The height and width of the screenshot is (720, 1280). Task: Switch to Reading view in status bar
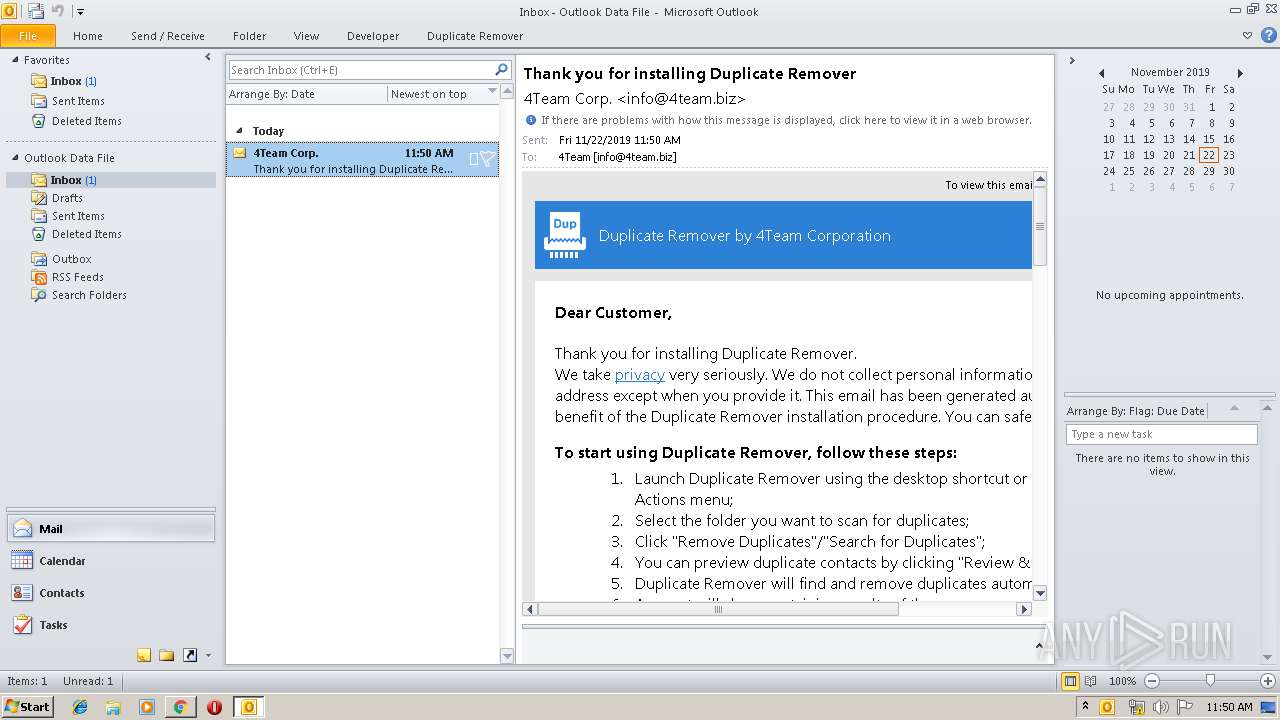1092,681
